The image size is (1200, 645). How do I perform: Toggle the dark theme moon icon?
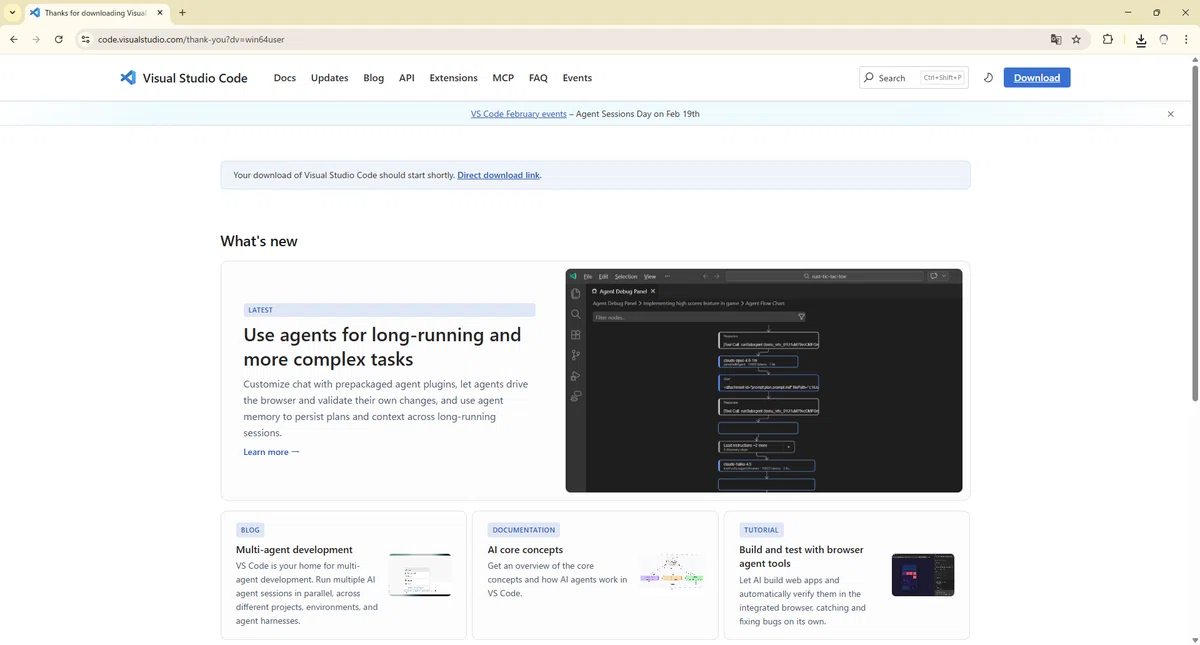point(988,78)
